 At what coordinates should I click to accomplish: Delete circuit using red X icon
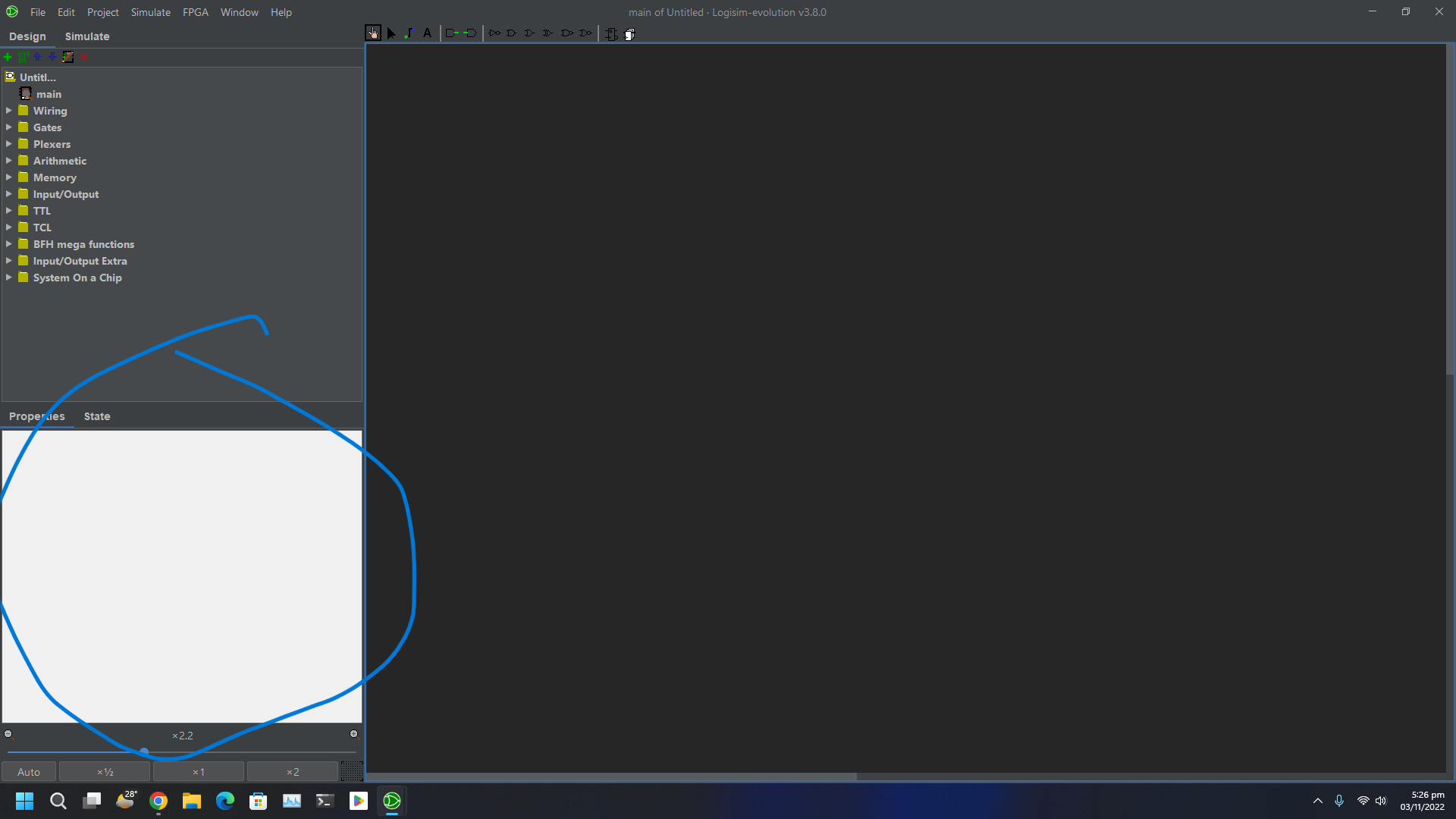point(83,57)
